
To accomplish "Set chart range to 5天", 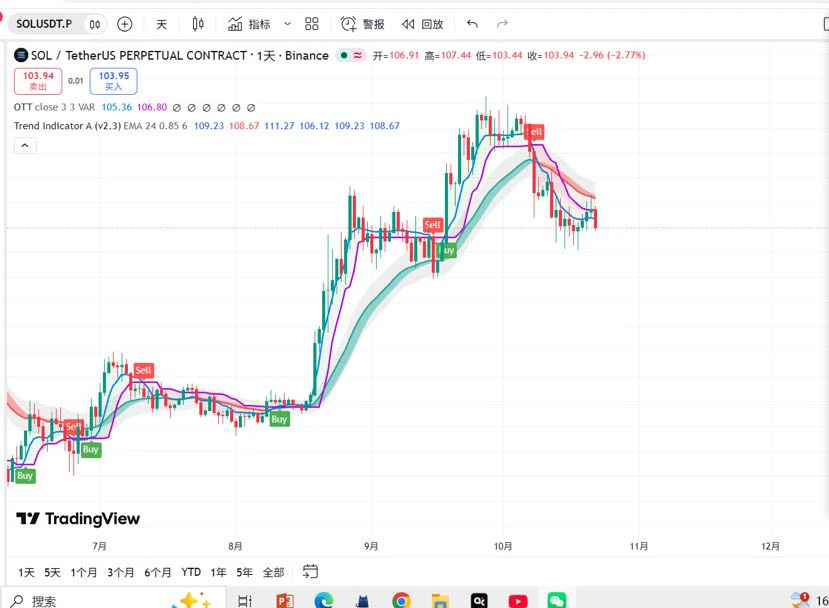I will 52,572.
